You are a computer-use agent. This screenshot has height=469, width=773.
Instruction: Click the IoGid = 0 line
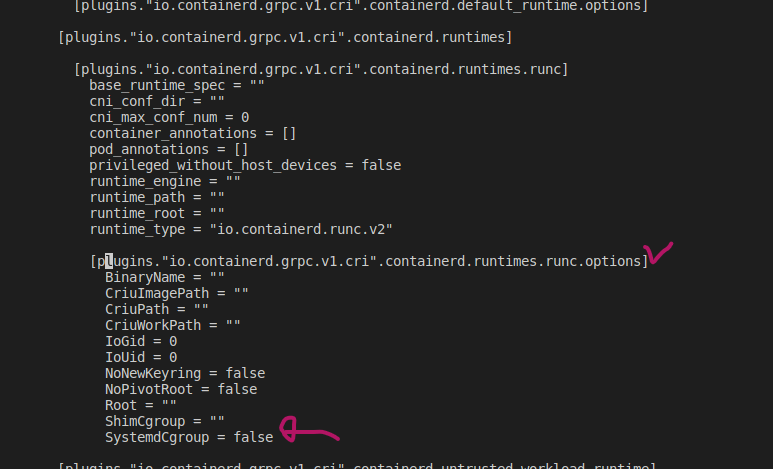[x=141, y=341]
